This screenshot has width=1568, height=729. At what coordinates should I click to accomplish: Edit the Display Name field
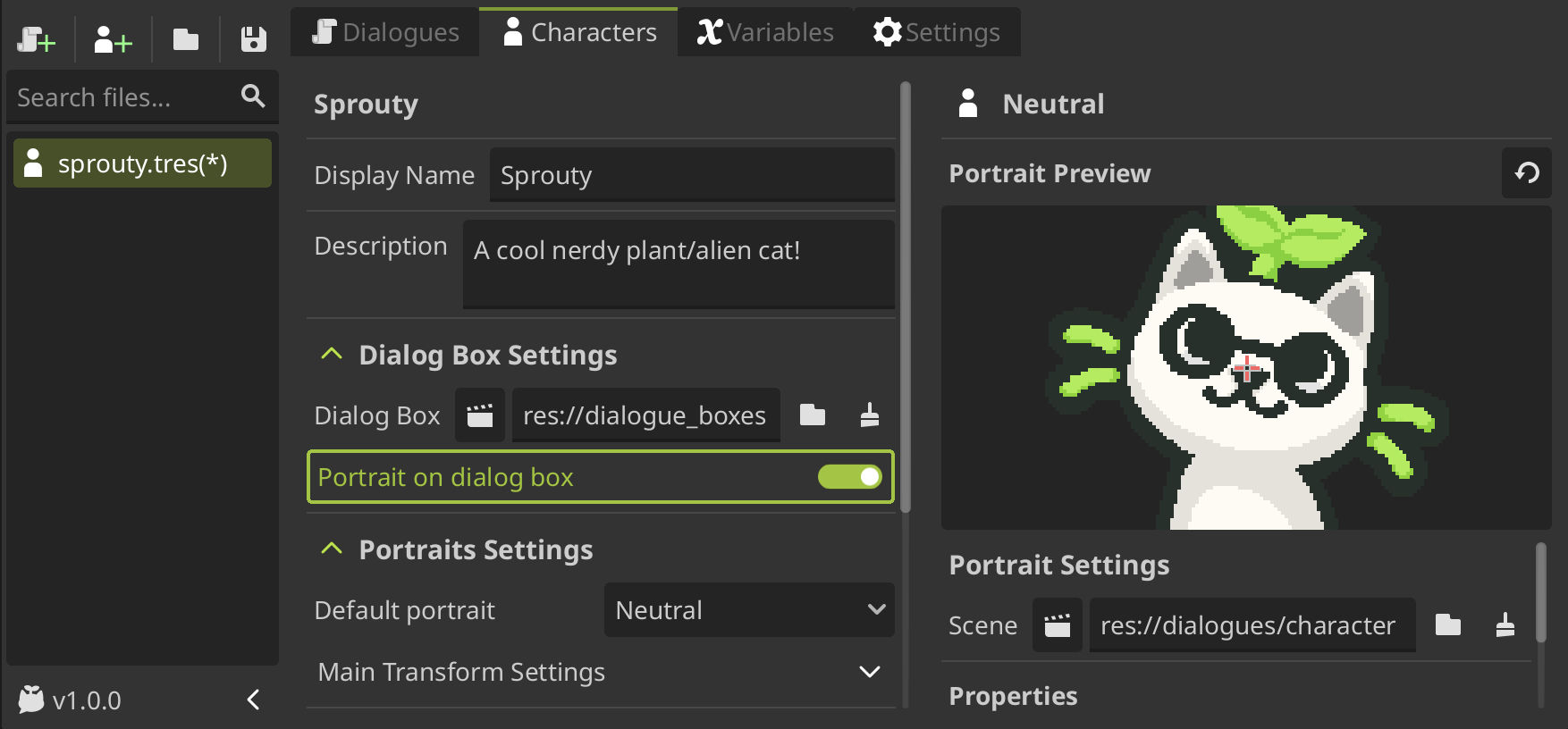tap(692, 175)
